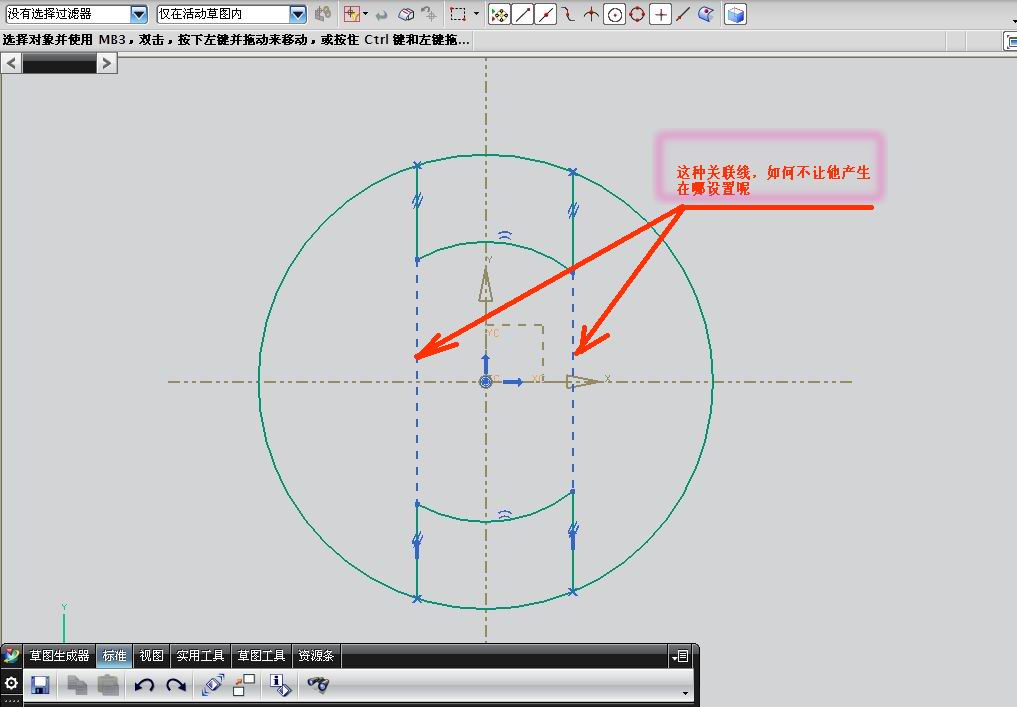Toggle the end point snap icon
1017x707 pixels.
[x=523, y=14]
